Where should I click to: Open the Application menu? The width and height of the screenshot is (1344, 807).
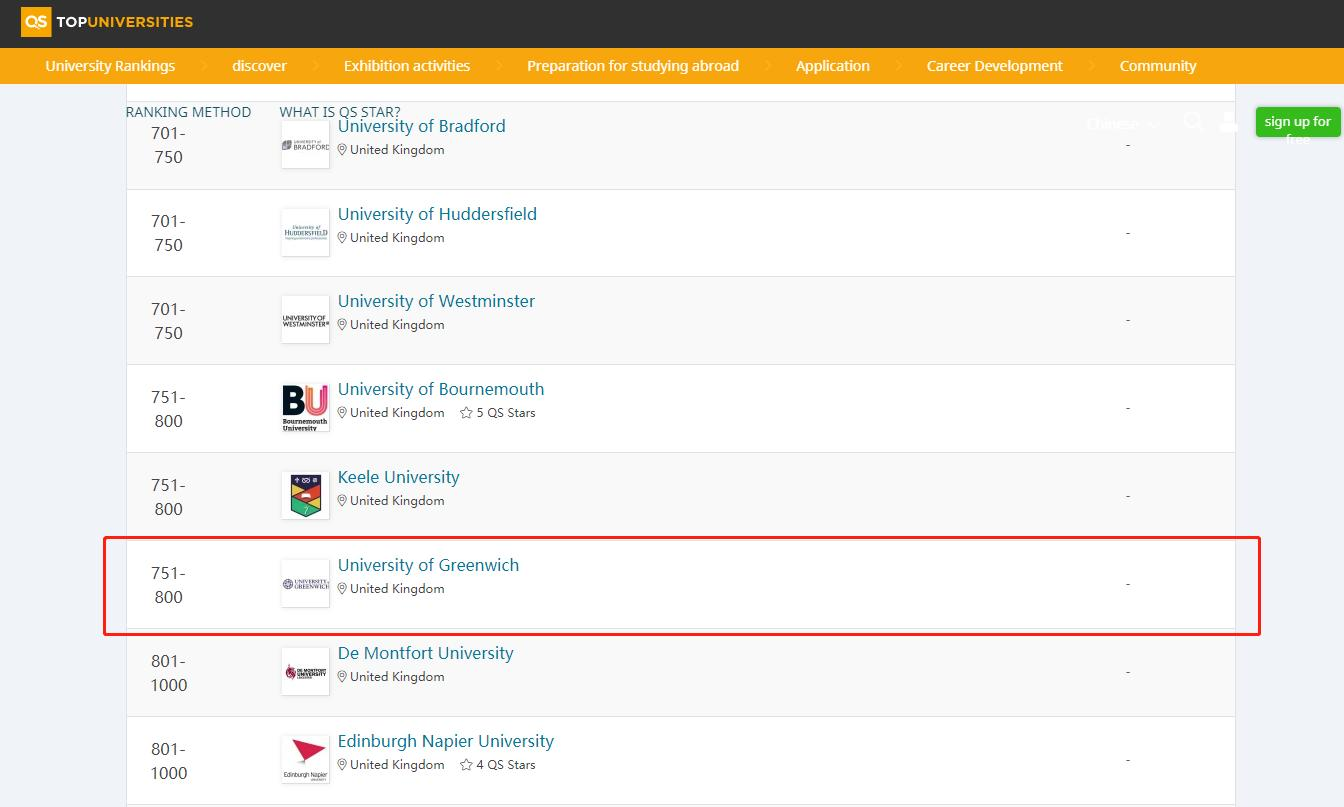[833, 66]
